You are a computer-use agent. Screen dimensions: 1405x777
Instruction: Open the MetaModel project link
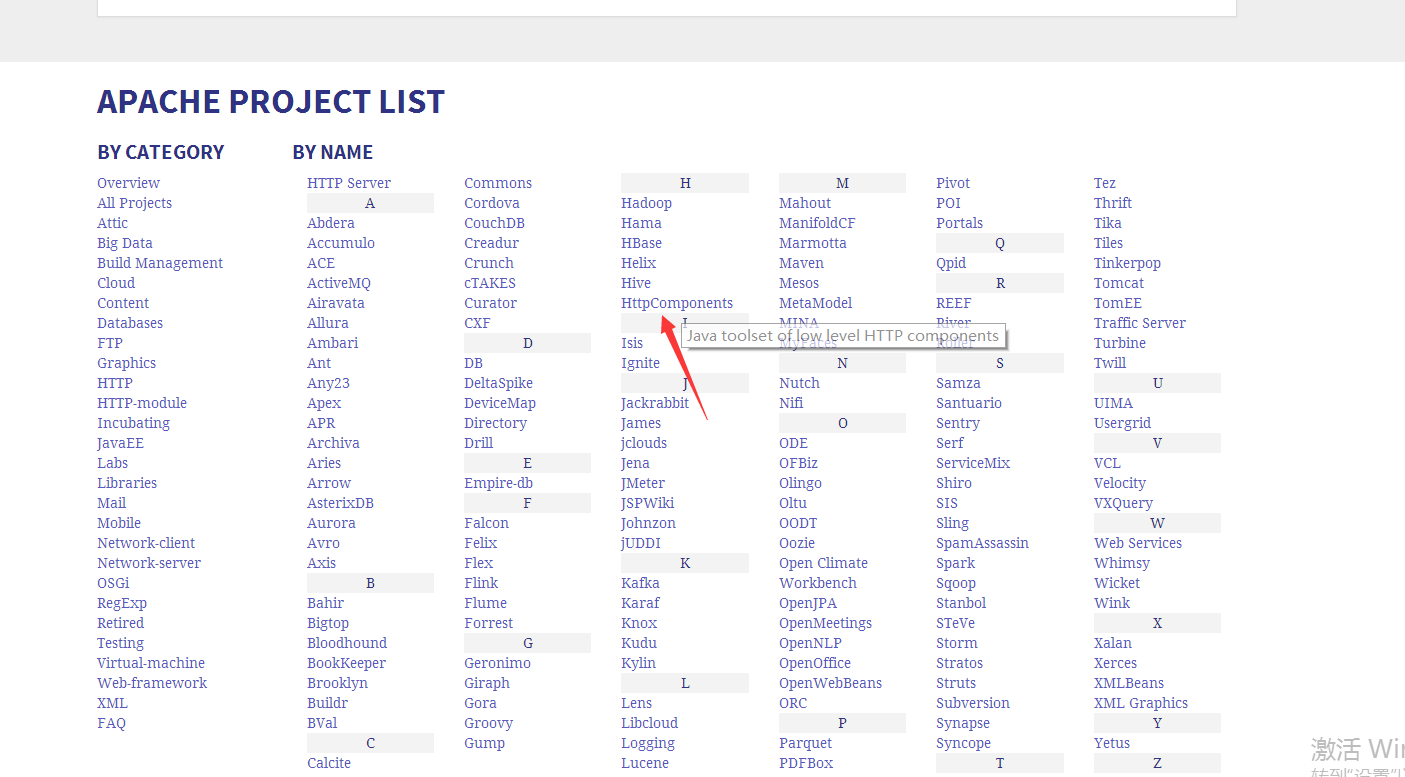815,303
